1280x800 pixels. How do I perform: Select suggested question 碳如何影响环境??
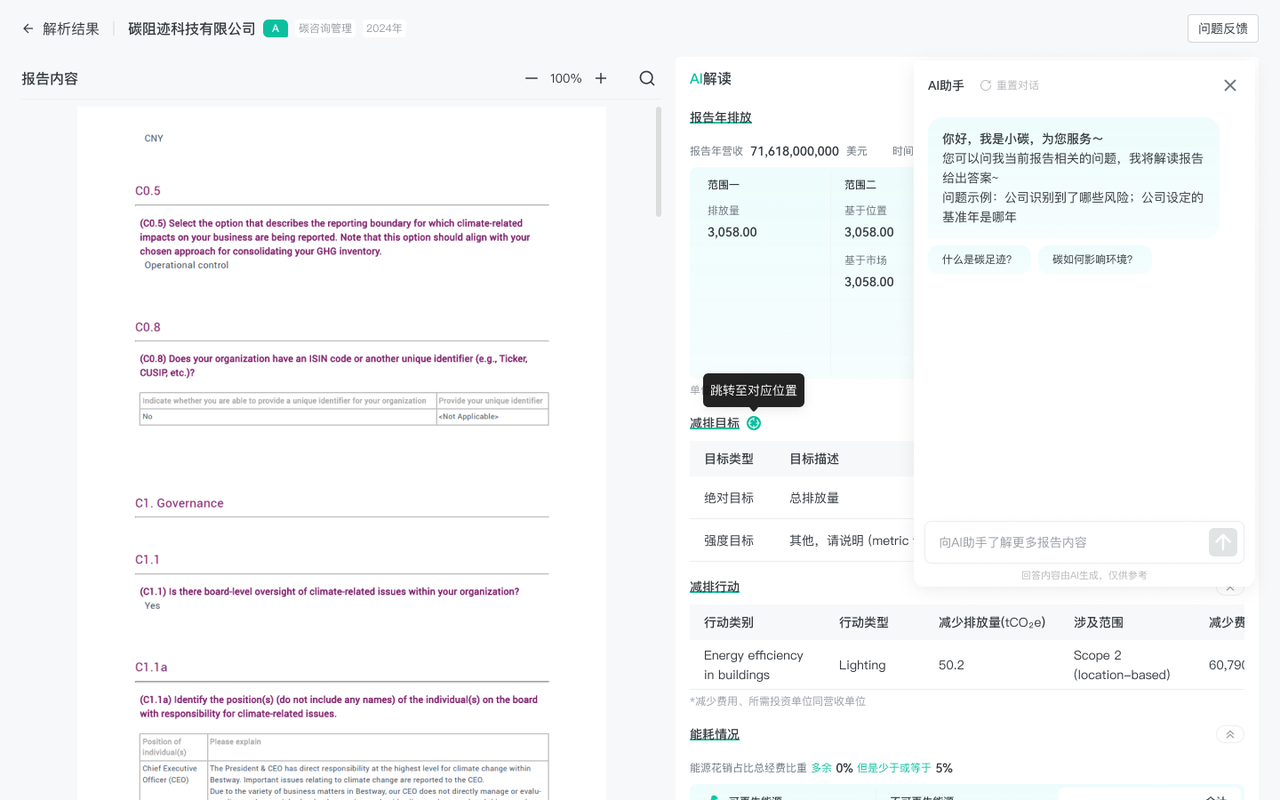pos(1093,259)
